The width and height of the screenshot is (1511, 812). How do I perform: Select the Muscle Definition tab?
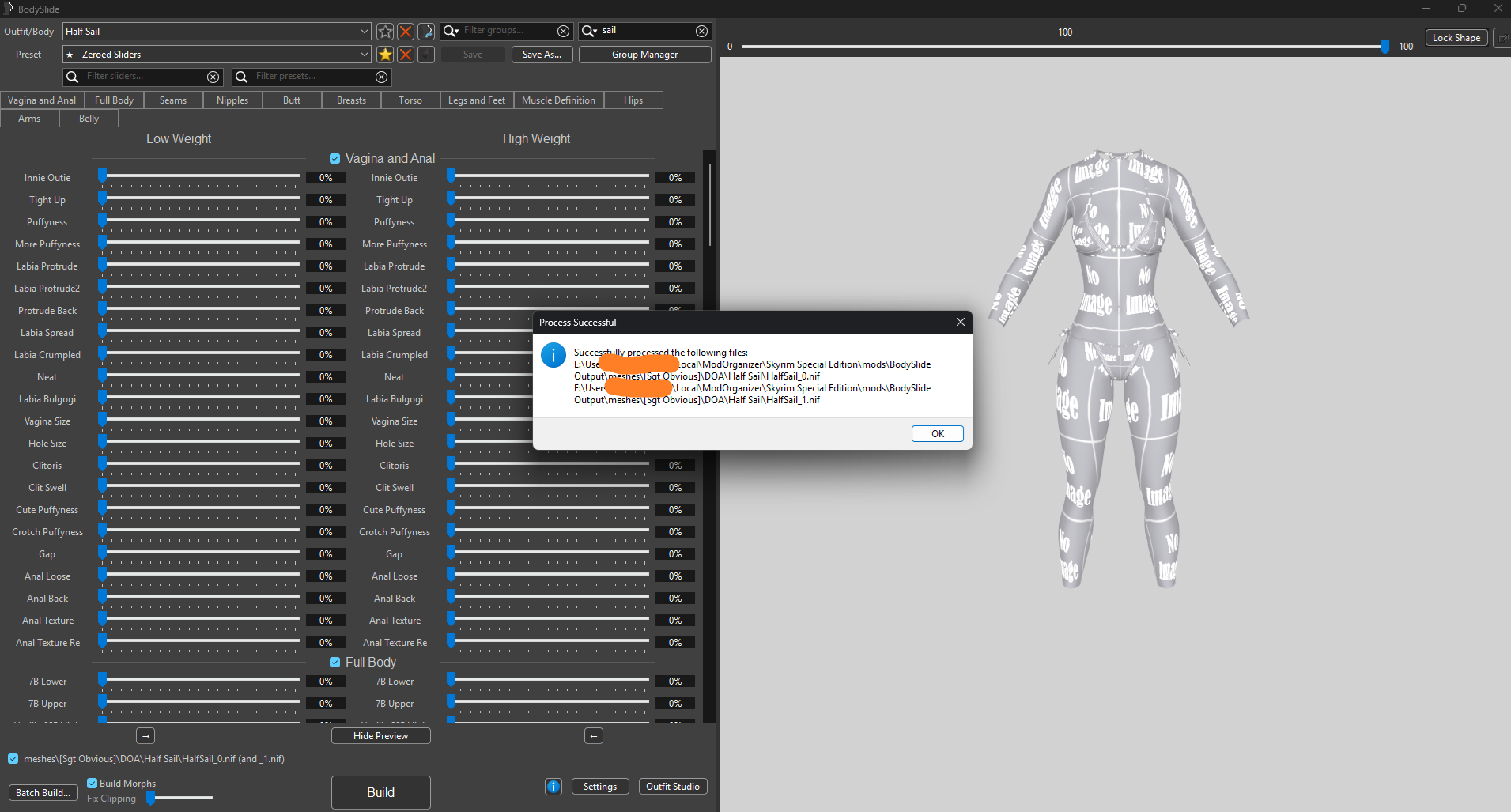tap(558, 100)
